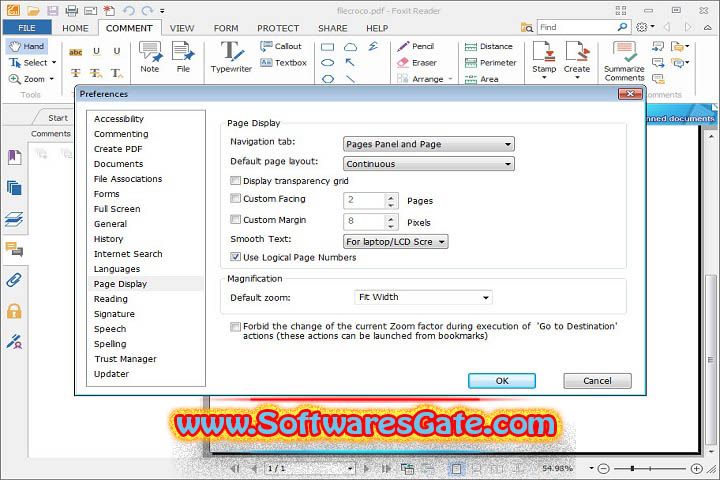The image size is (720, 480).
Task: Open the Start document tab
Action: [x=58, y=118]
